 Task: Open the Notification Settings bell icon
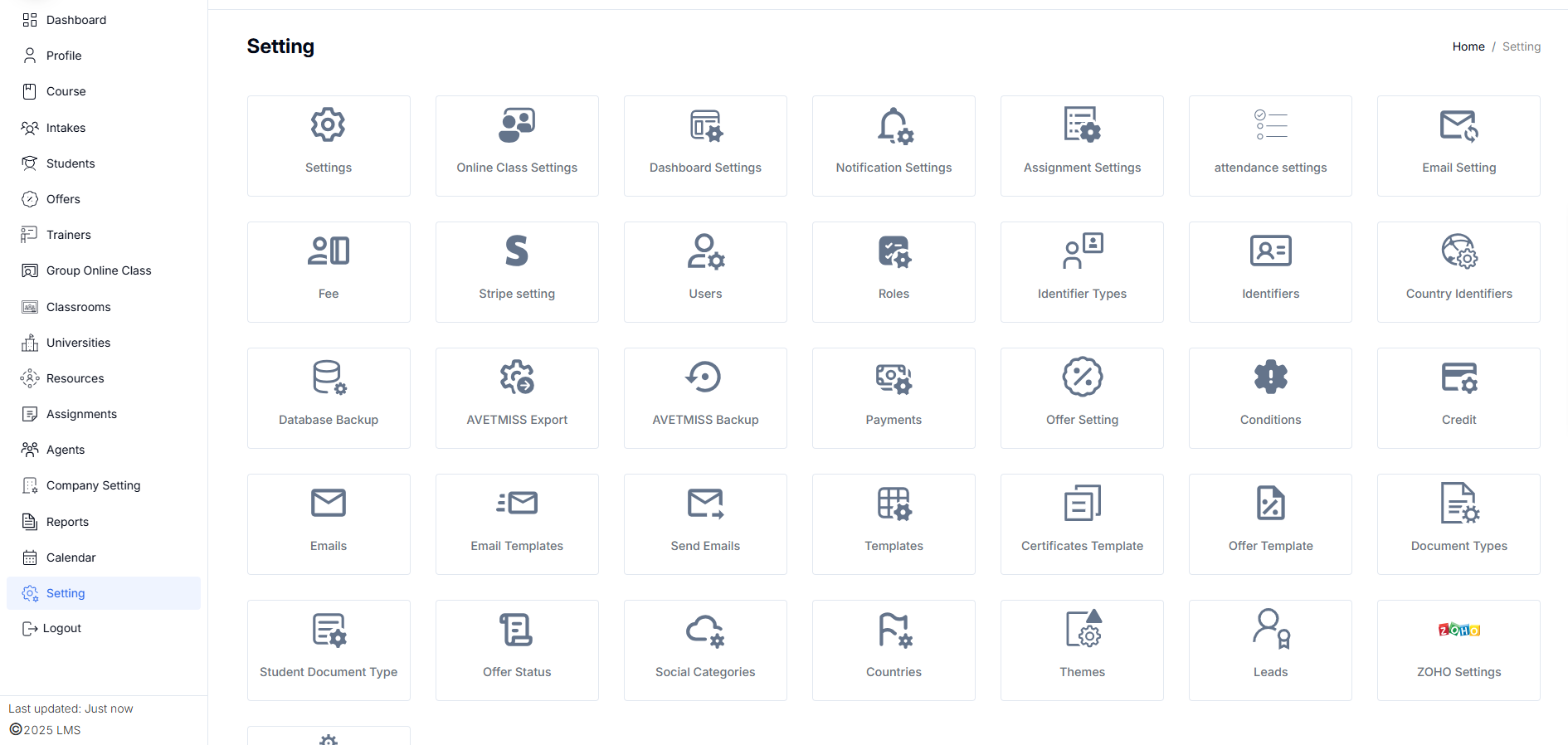point(894,125)
